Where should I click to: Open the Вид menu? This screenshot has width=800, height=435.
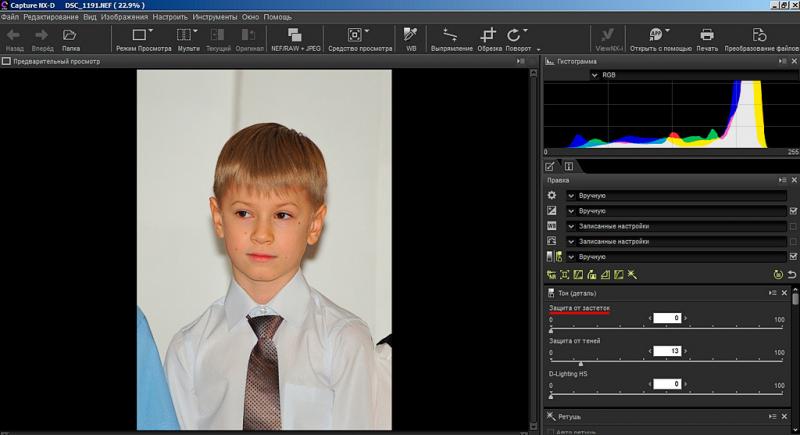[90, 17]
